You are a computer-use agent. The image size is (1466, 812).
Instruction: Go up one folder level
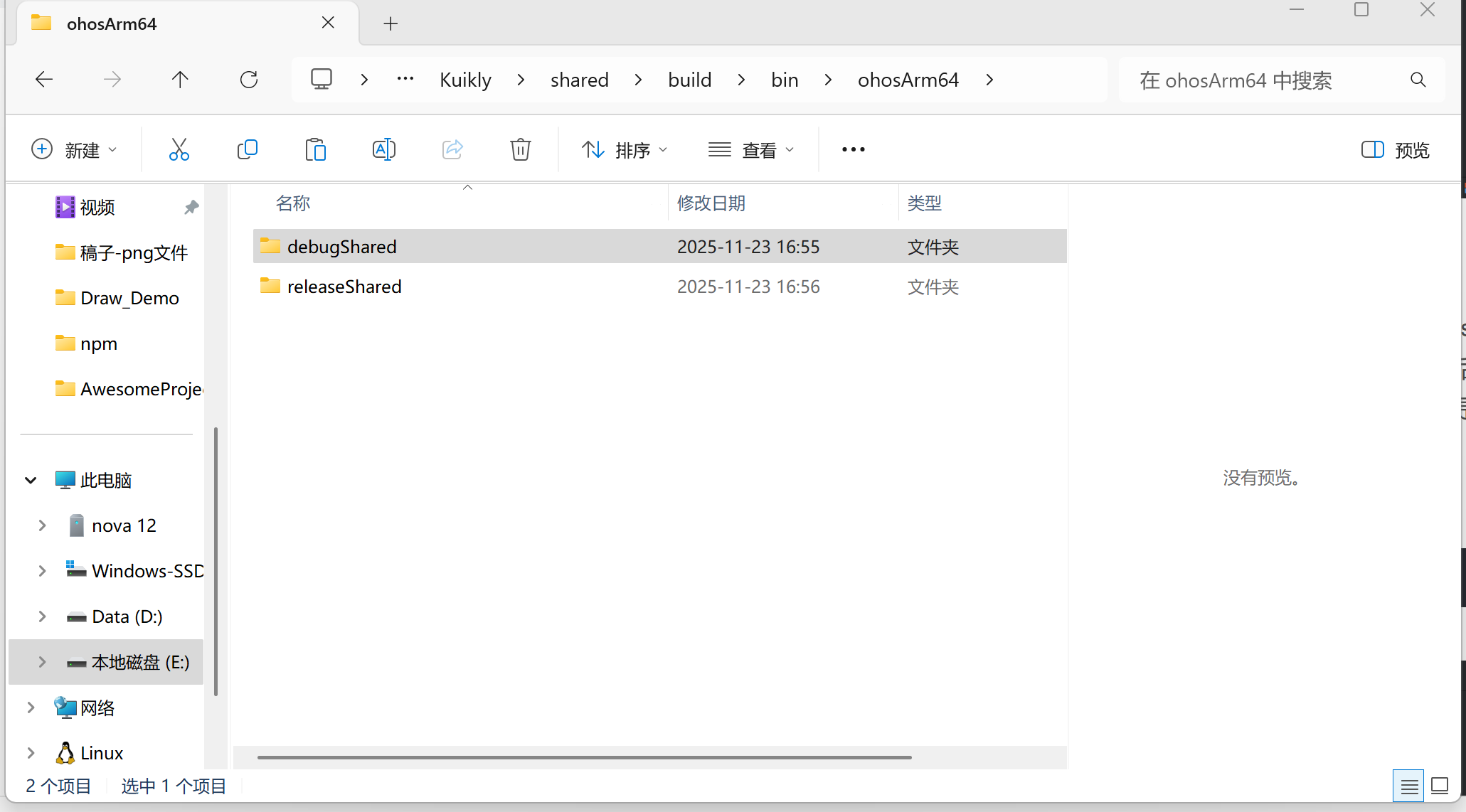point(180,80)
